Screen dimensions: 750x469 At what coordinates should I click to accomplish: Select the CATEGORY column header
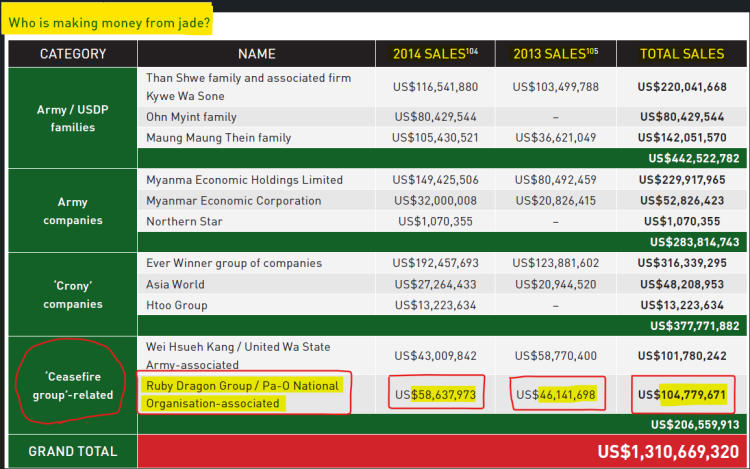72,54
